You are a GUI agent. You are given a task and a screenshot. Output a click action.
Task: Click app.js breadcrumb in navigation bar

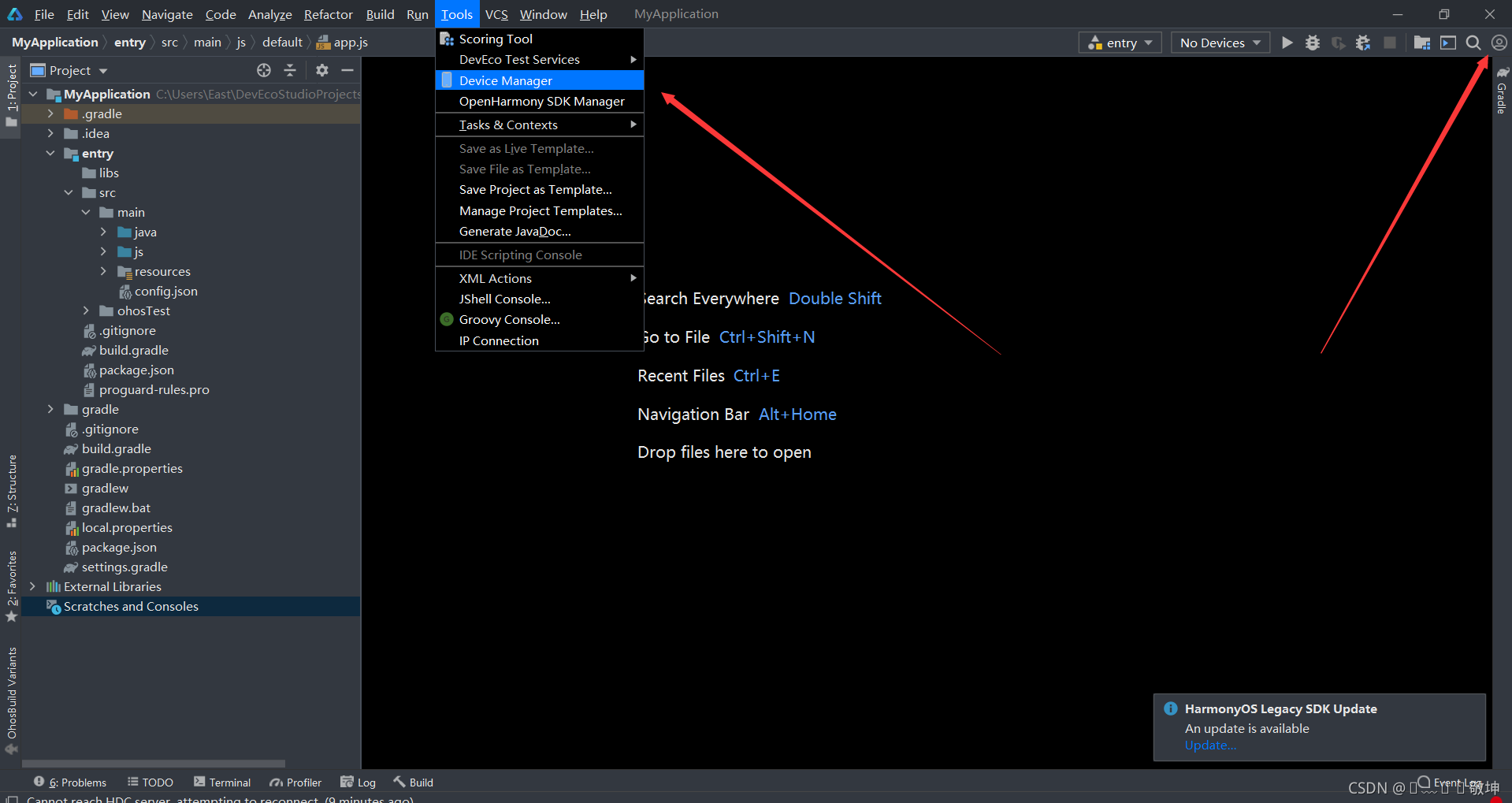click(x=342, y=43)
